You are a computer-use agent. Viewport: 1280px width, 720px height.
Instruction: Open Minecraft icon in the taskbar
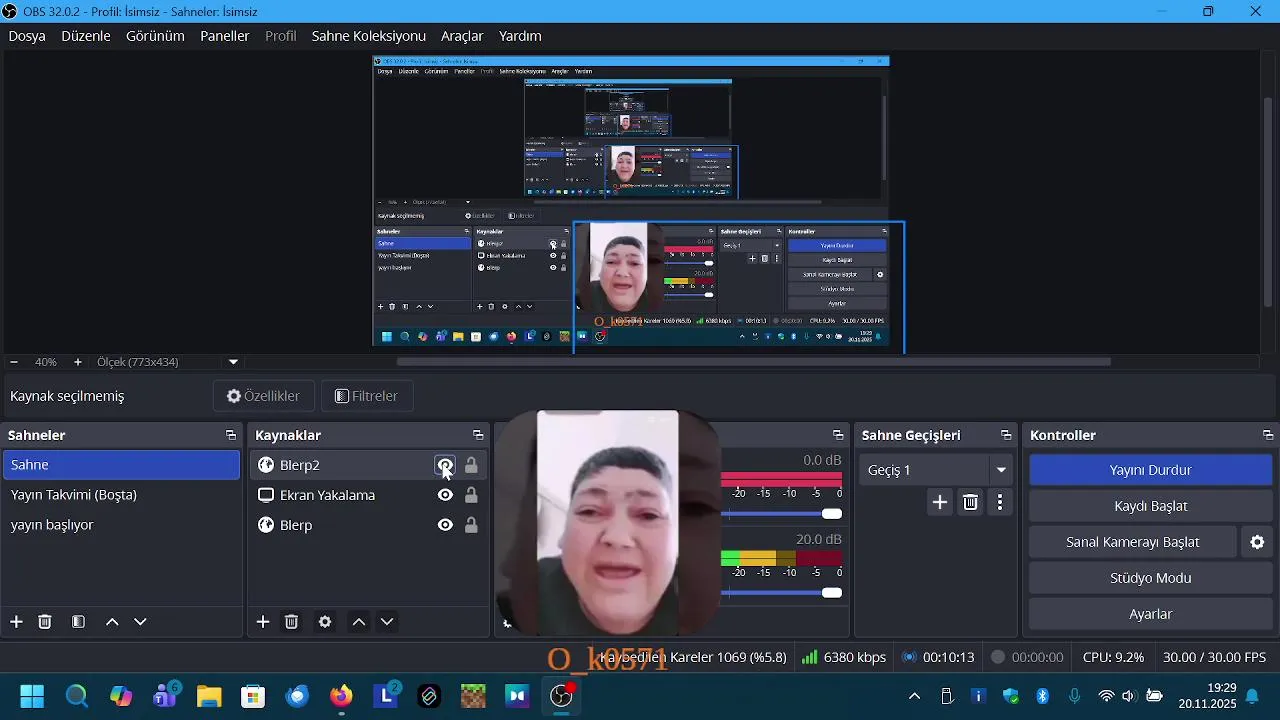(473, 696)
